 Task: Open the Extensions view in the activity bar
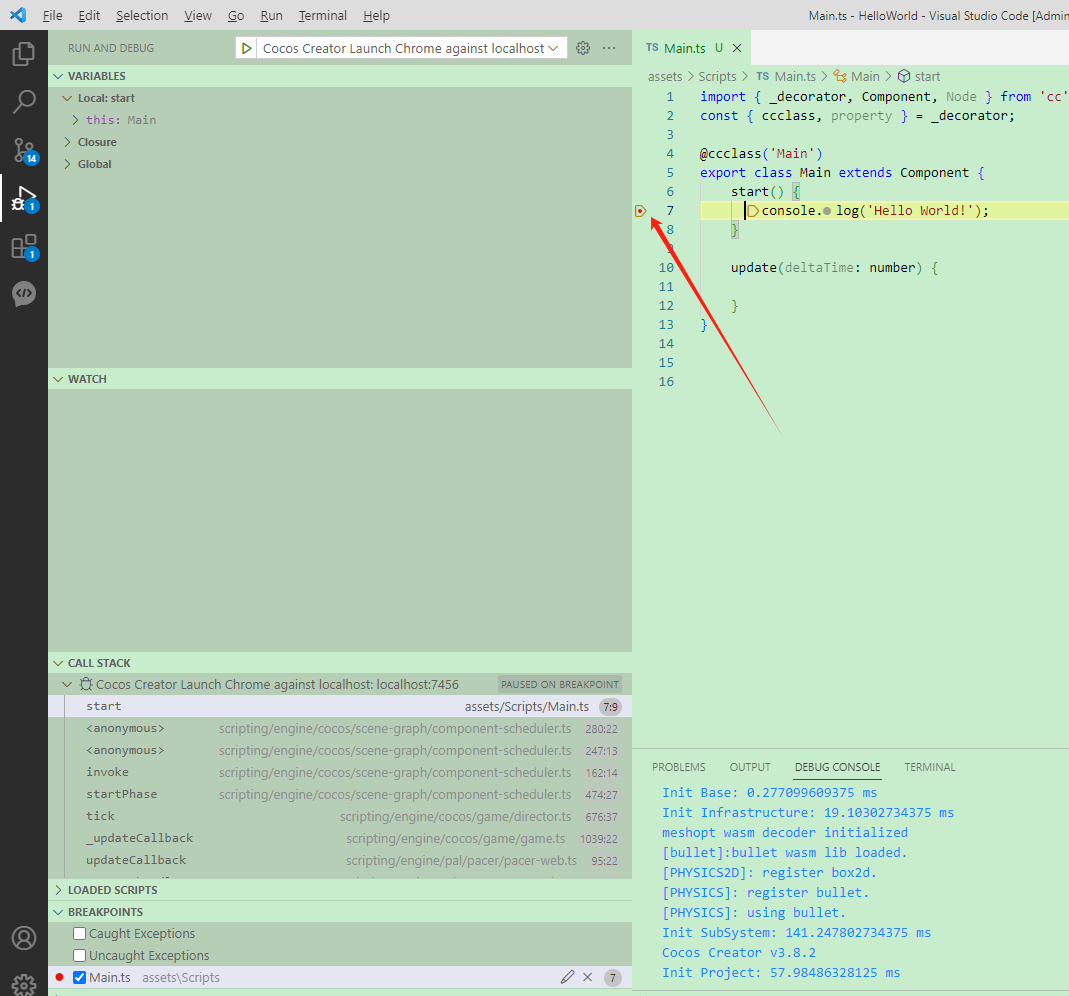(x=24, y=247)
